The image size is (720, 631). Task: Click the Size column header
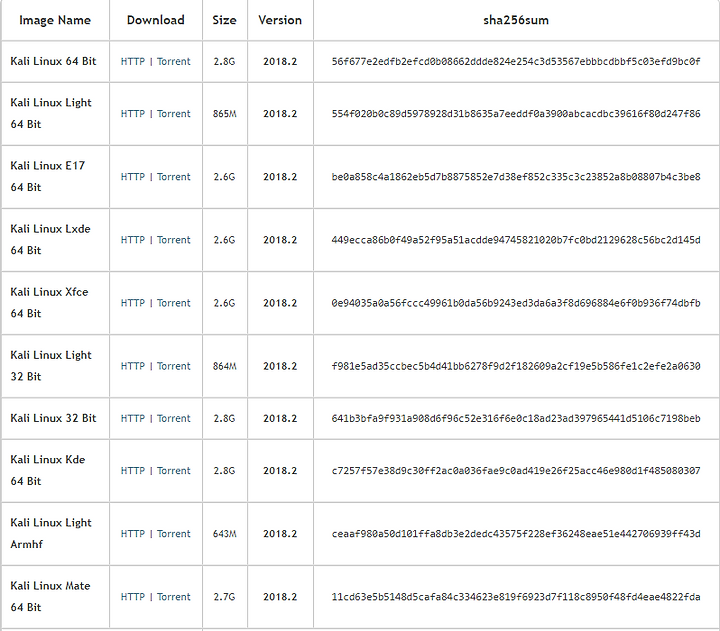225,20
